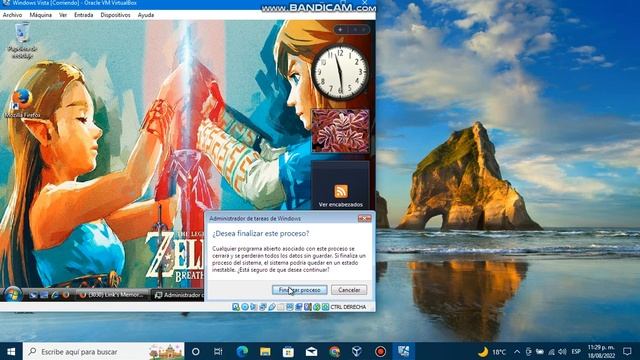Image resolution: width=640 pixels, height=360 pixels.
Task: Click the Vista quick launch Internet Explorer icon
Action: coord(55,295)
